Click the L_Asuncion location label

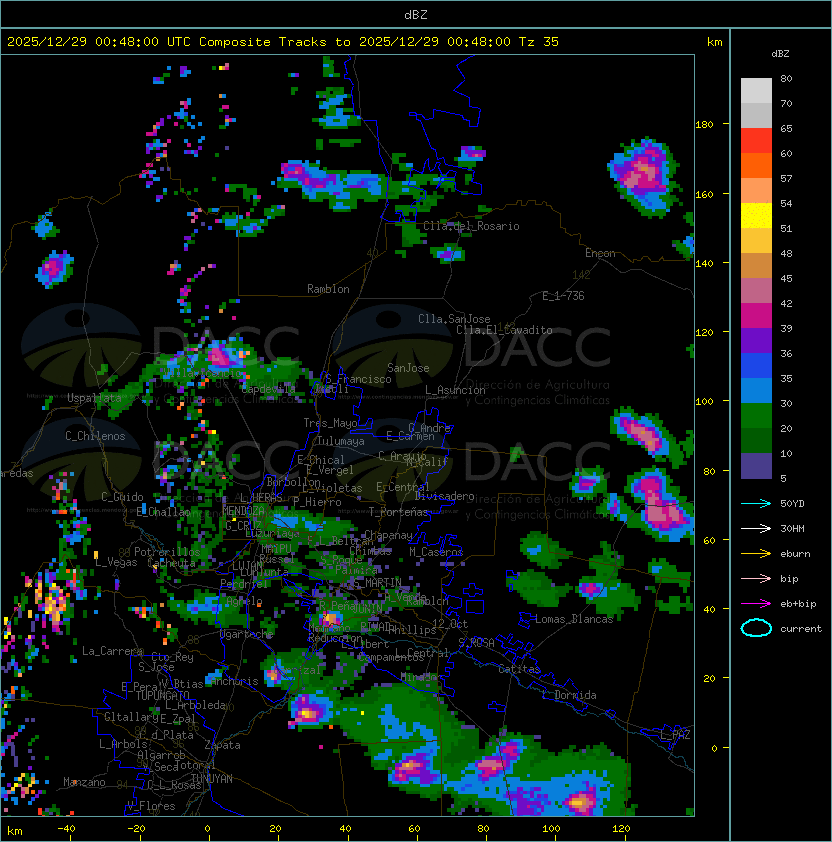[x=455, y=390]
